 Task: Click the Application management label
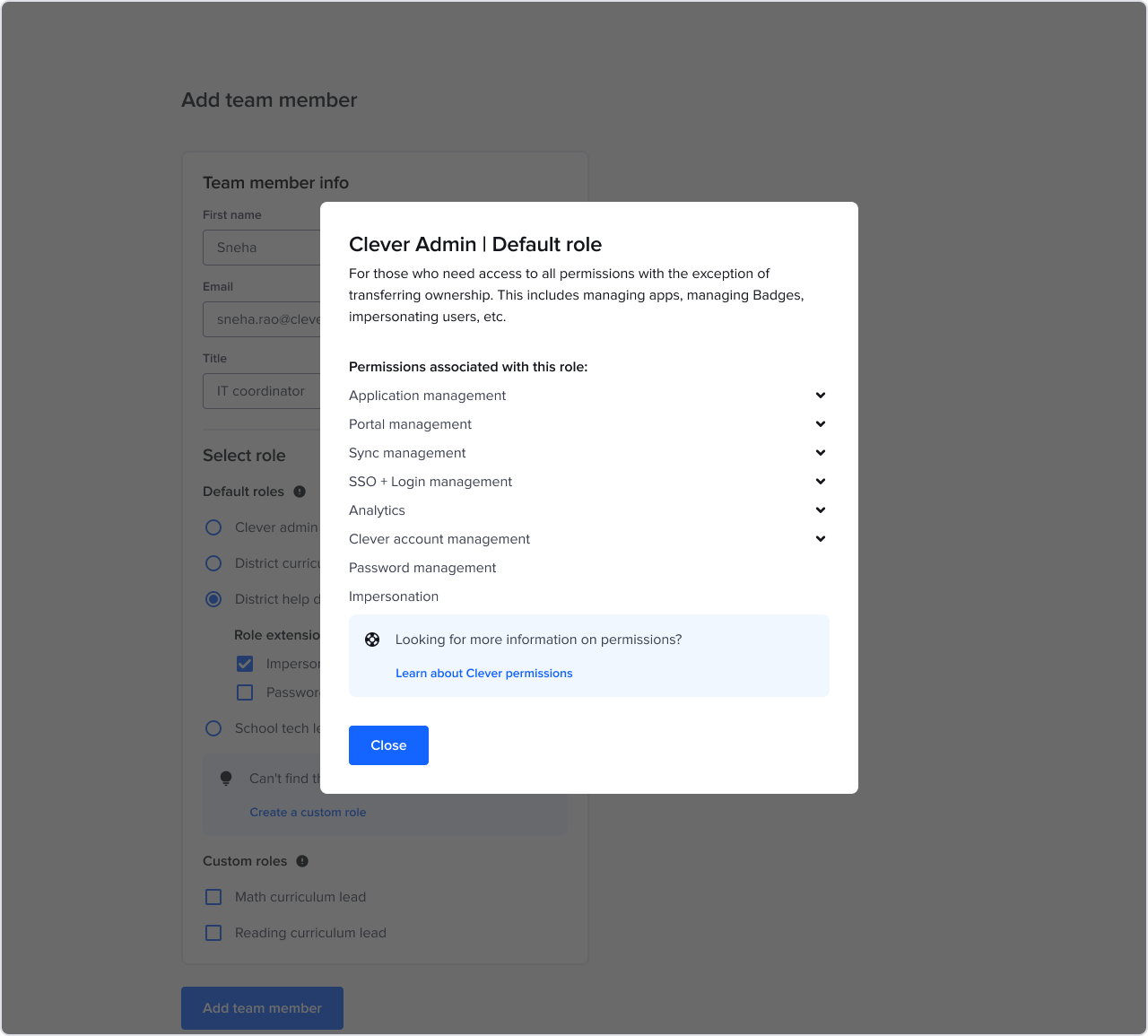point(427,396)
